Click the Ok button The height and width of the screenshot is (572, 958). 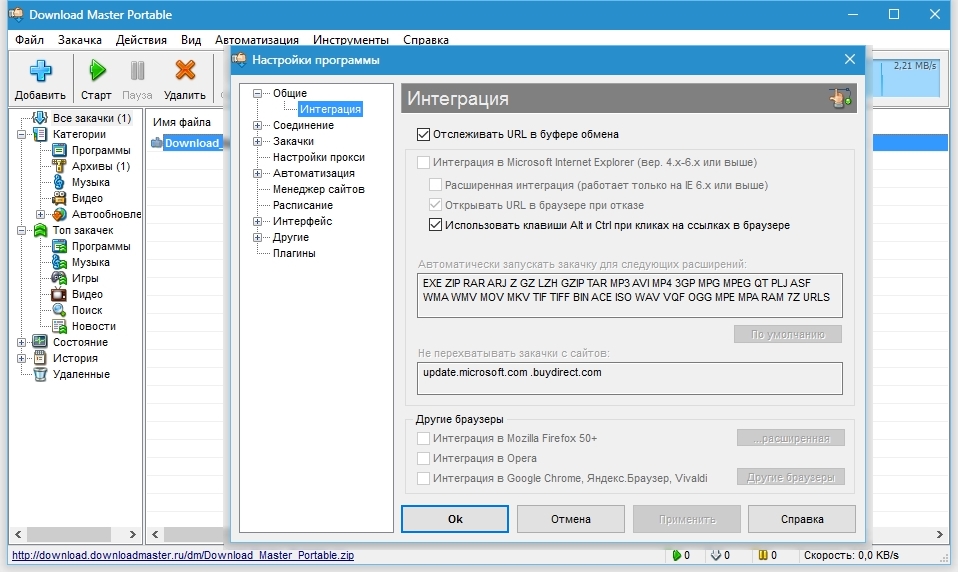point(455,519)
